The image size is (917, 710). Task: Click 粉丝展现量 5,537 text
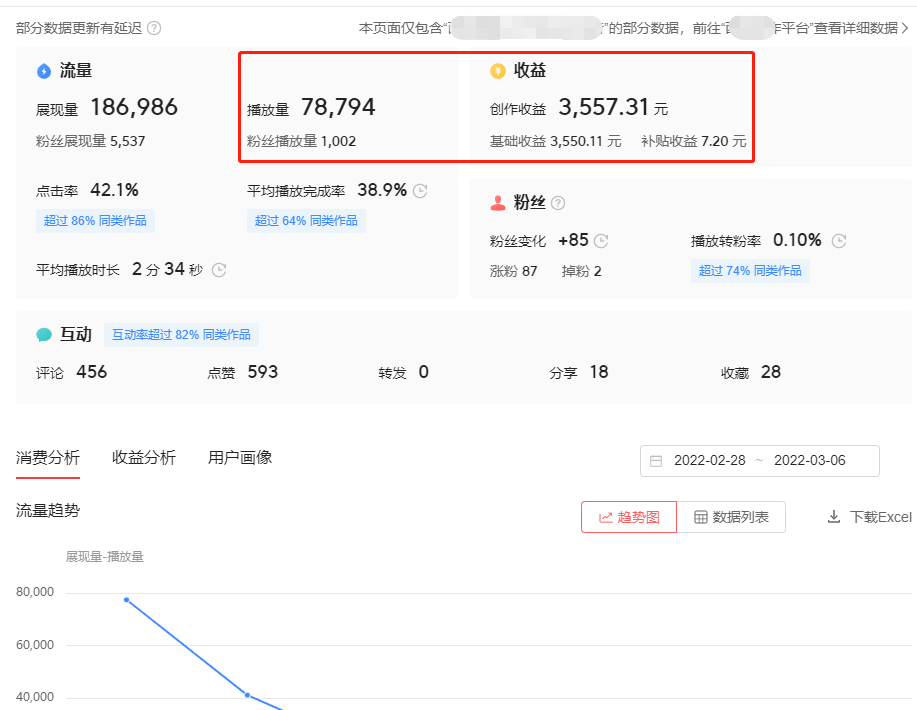pyautogui.click(x=91, y=141)
